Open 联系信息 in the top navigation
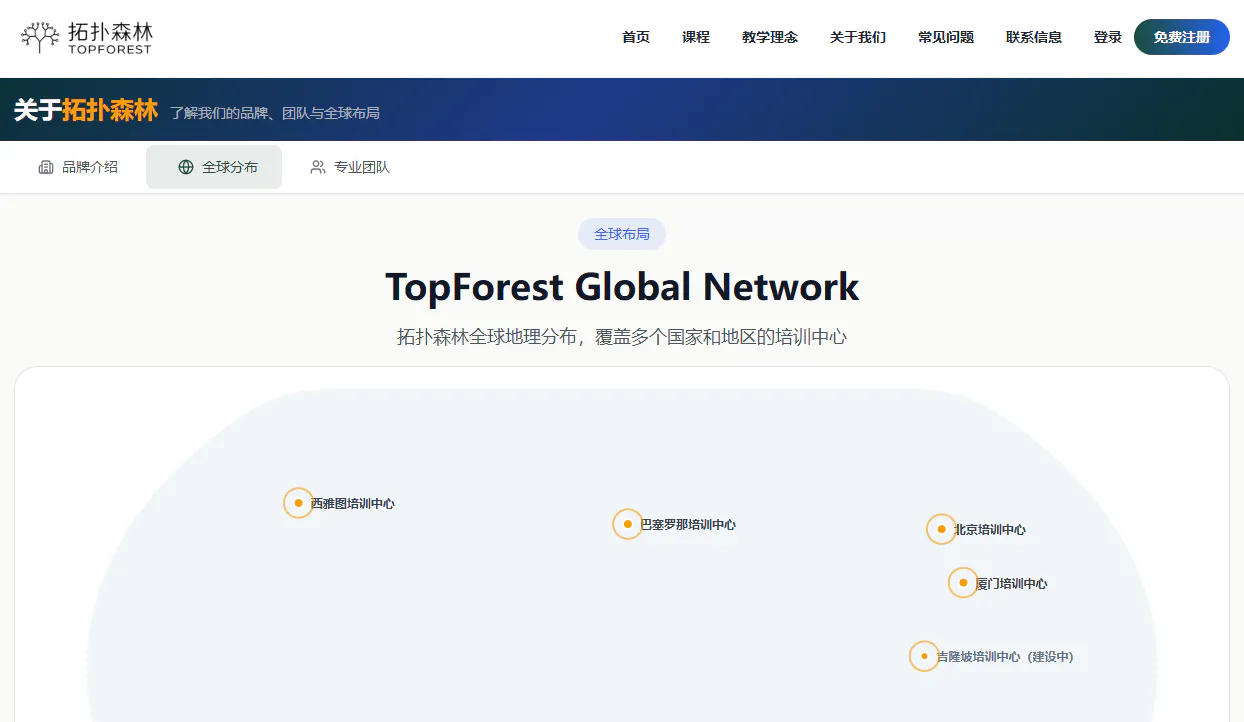Screen dimensions: 1244x722 point(1034,37)
